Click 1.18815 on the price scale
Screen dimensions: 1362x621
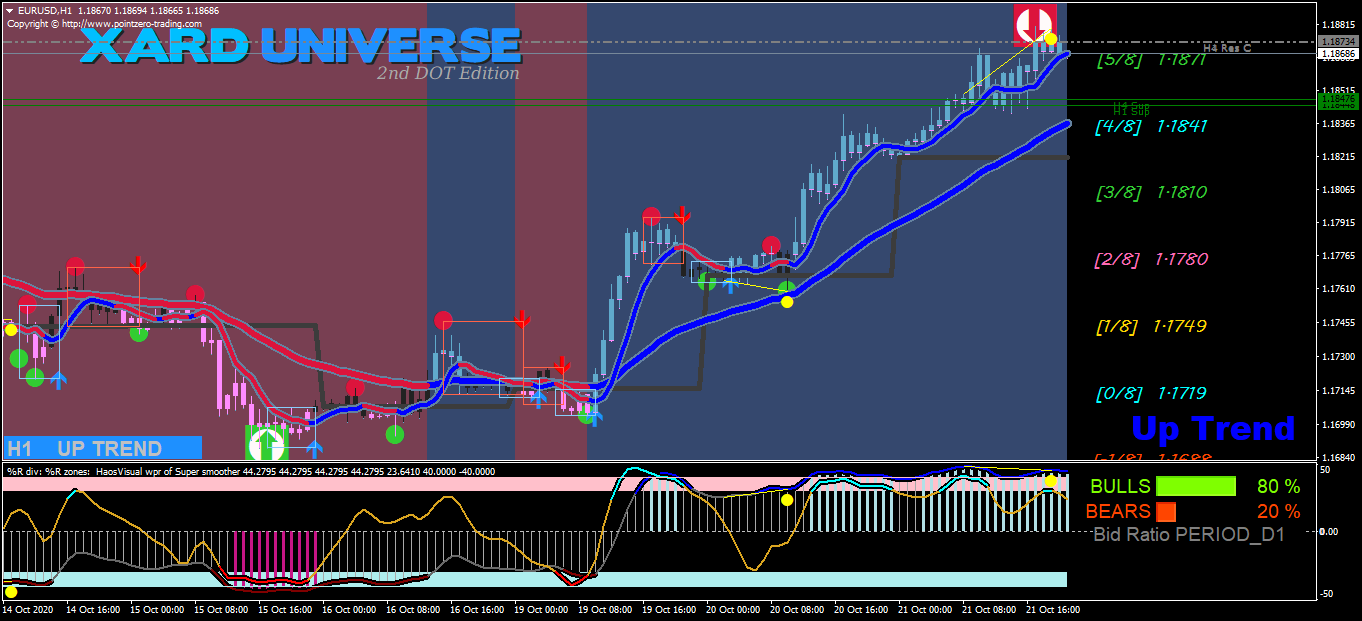coord(1339,24)
